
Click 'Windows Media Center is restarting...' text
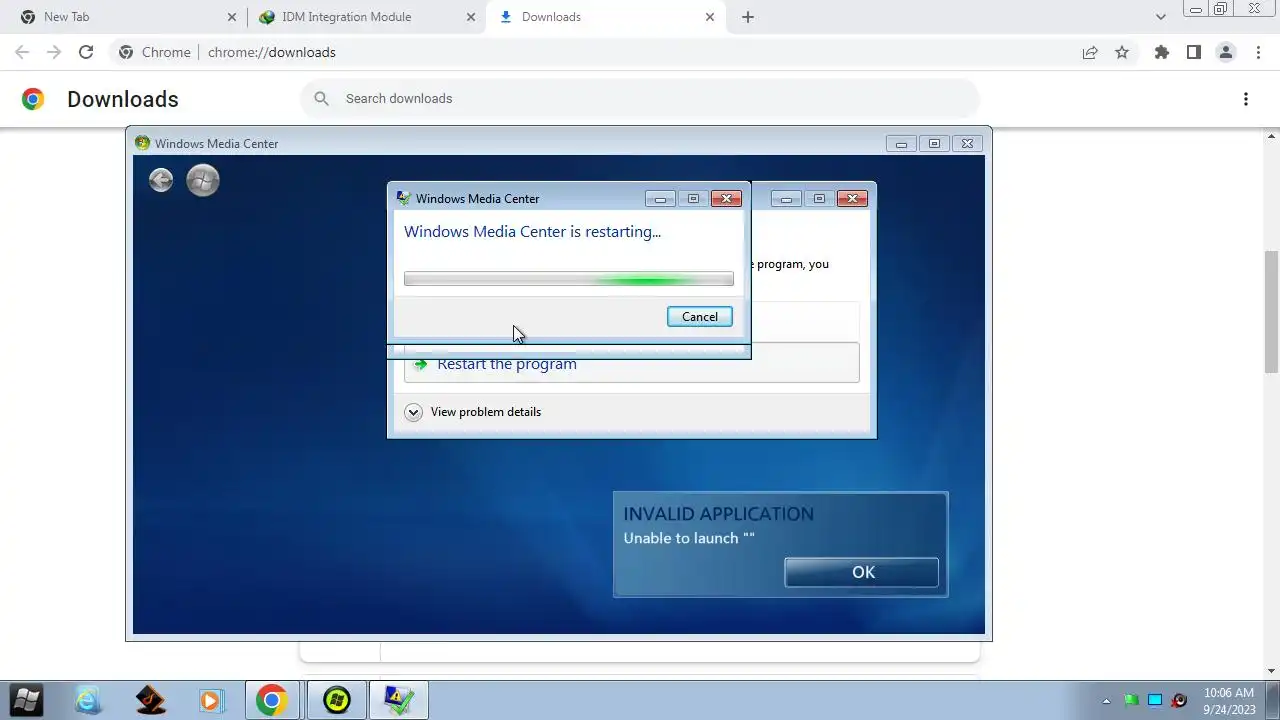[532, 232]
